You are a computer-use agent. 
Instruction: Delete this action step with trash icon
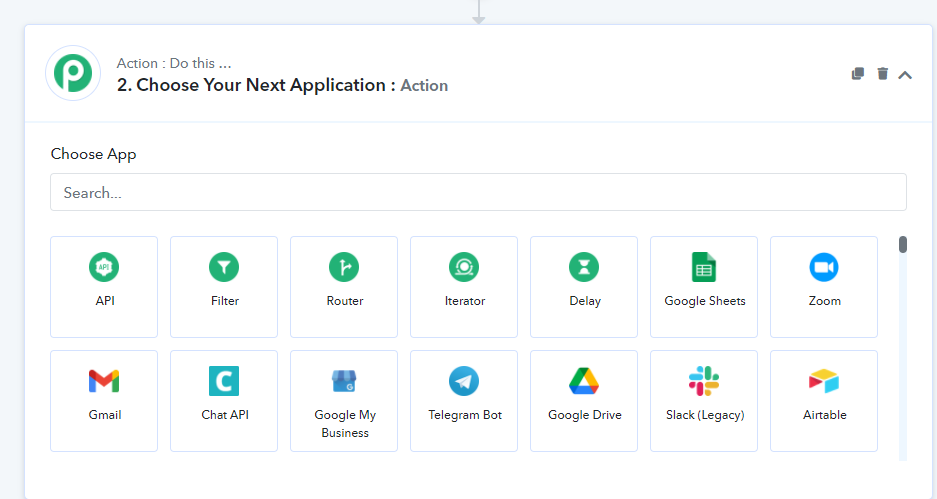click(883, 74)
